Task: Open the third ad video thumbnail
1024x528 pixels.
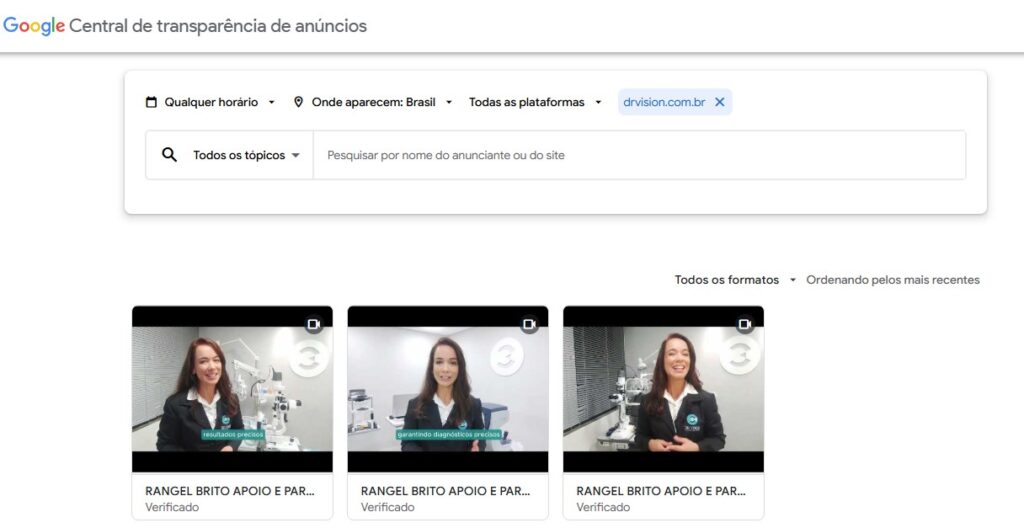Action: coord(664,389)
